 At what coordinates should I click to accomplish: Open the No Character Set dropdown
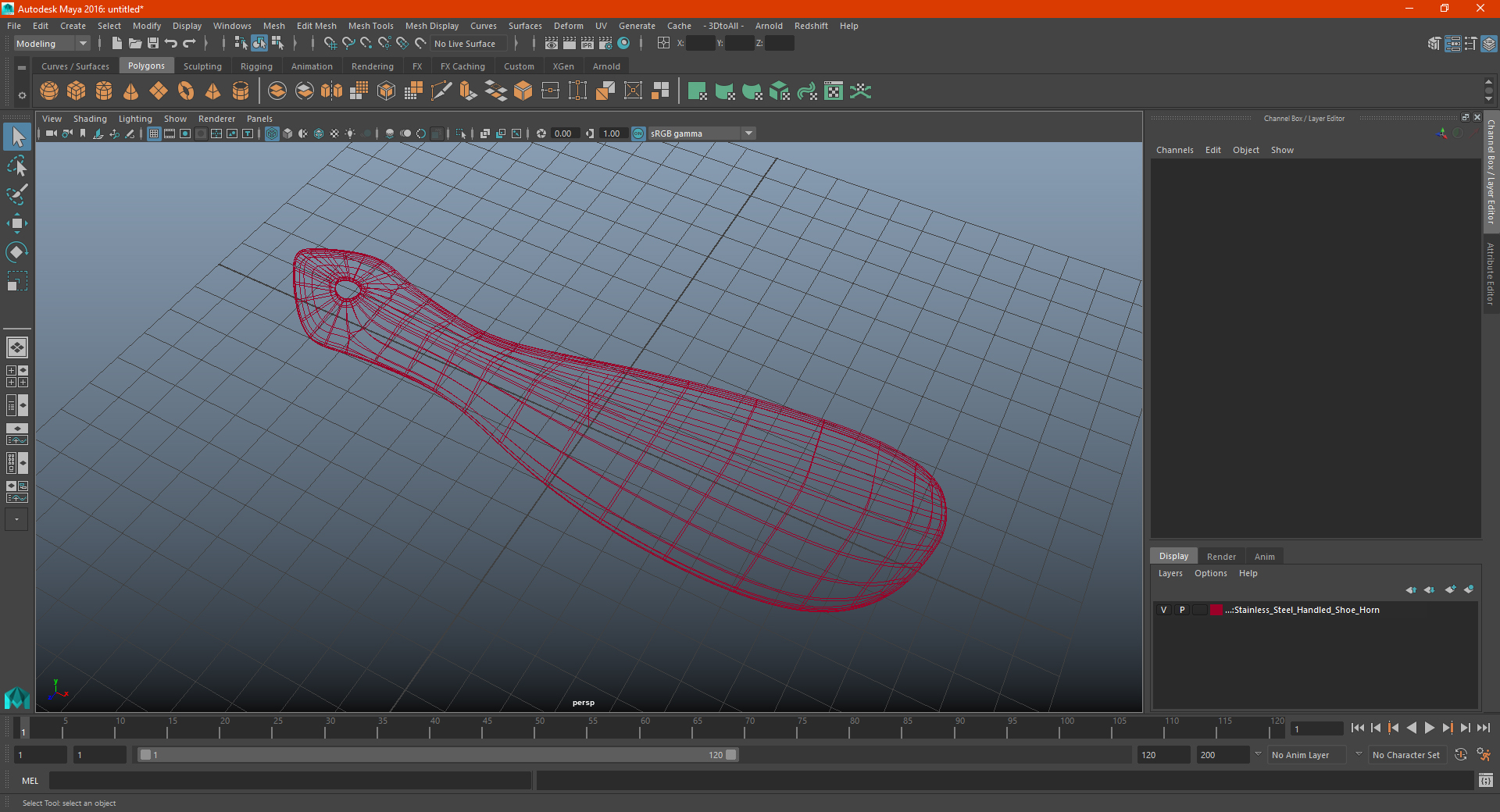(x=1406, y=755)
